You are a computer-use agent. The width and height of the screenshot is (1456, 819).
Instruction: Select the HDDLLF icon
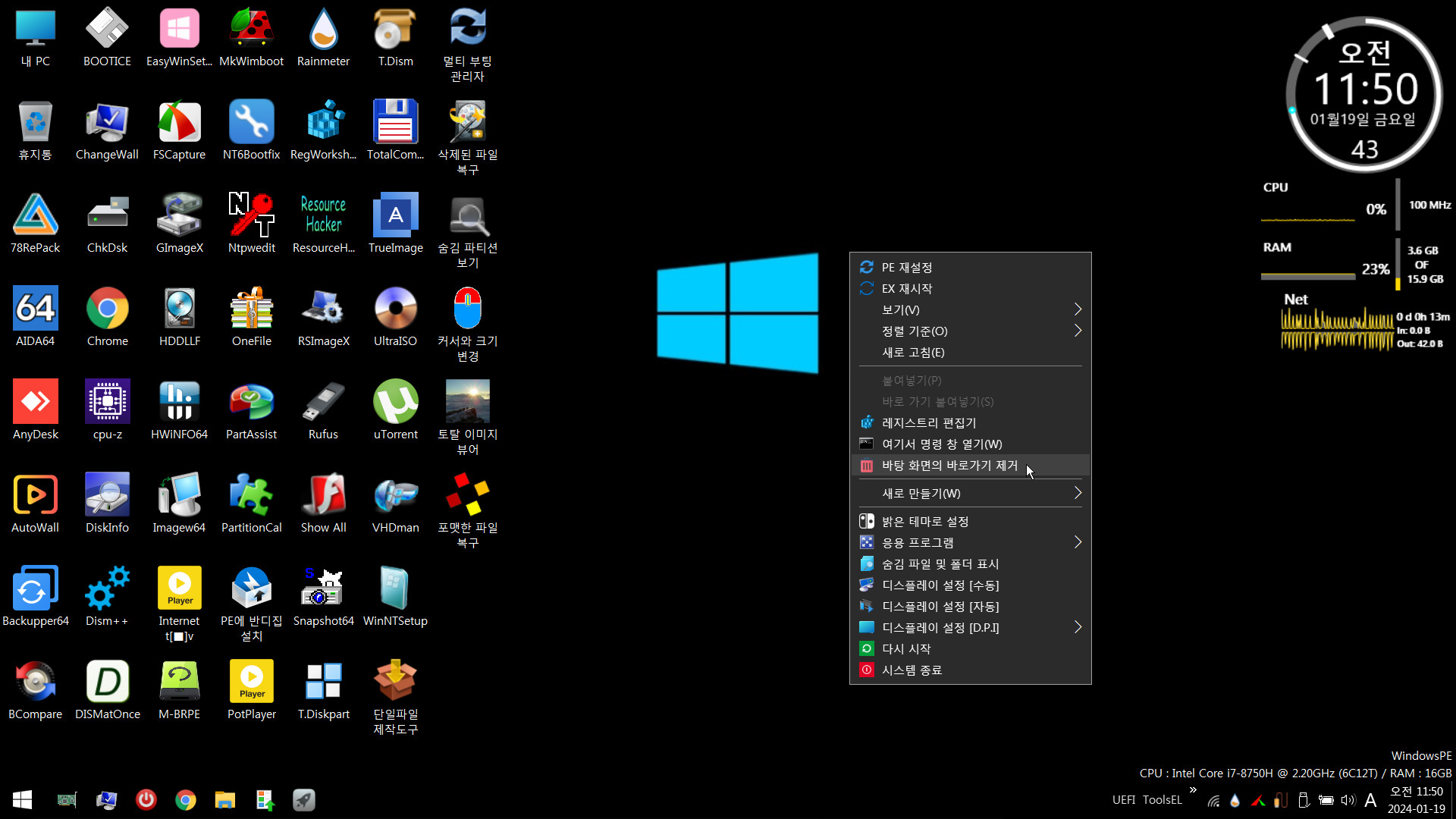pos(179,316)
